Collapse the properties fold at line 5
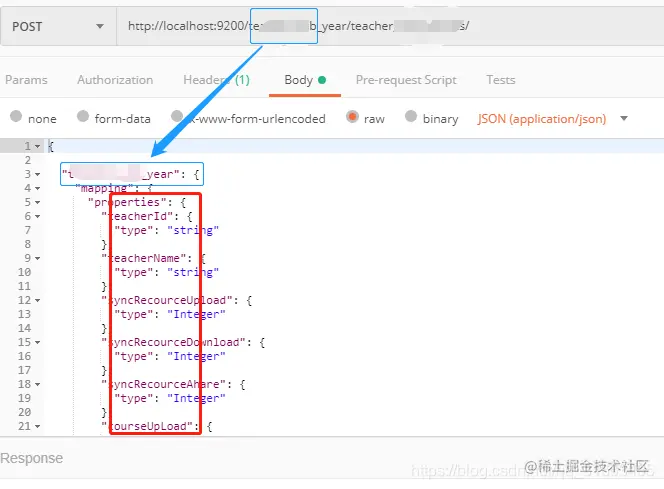The image size is (664, 489). pyautogui.click(x=38, y=202)
